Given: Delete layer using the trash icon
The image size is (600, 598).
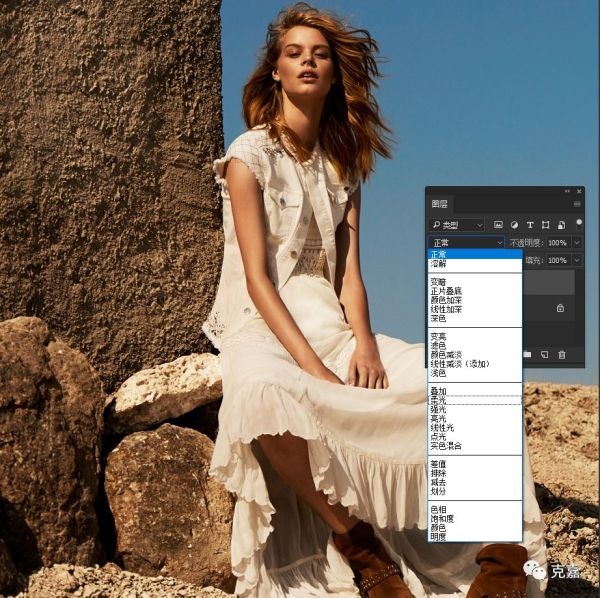Looking at the screenshot, I should 562,354.
